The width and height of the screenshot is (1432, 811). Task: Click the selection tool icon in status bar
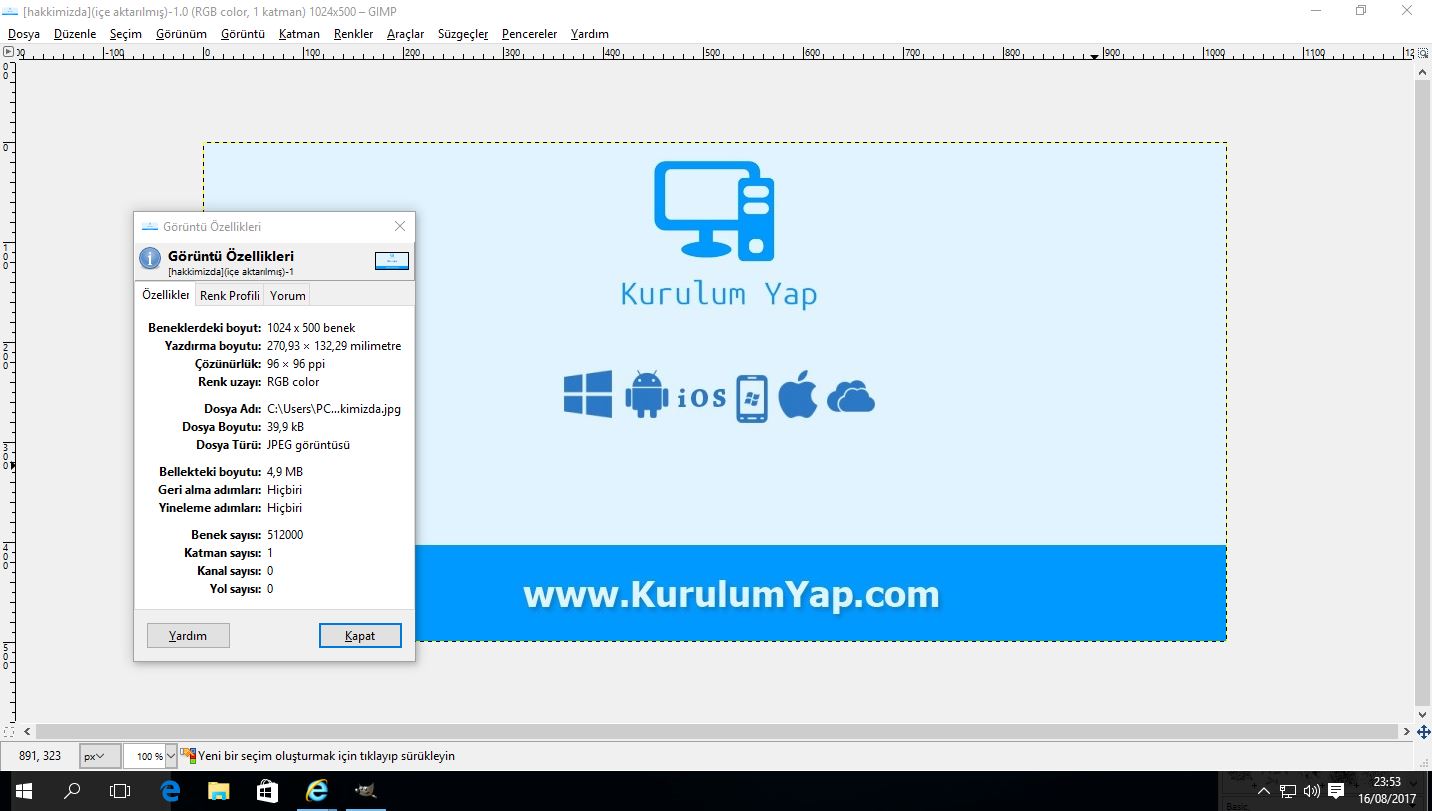click(188, 756)
